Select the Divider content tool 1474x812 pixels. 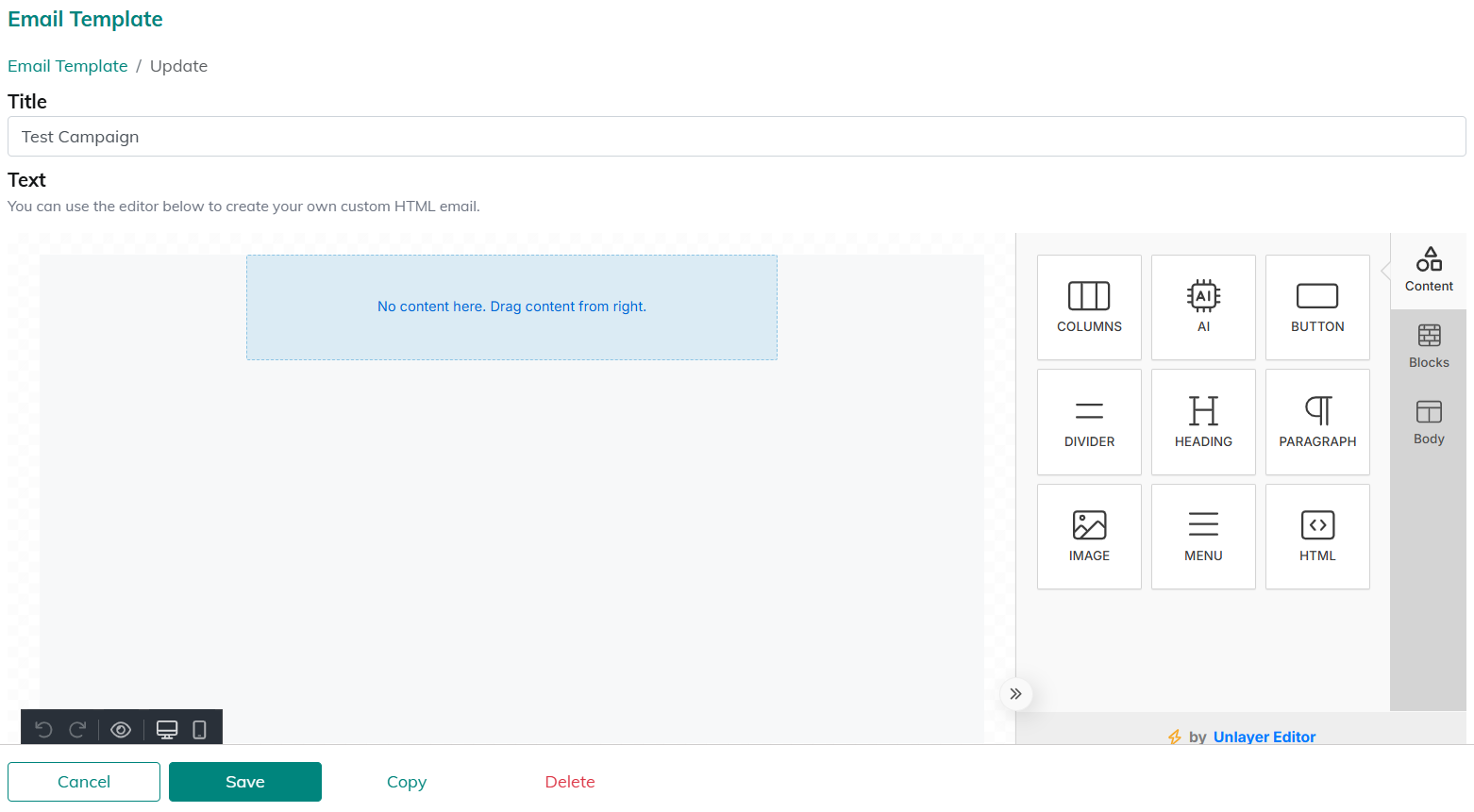click(1089, 422)
